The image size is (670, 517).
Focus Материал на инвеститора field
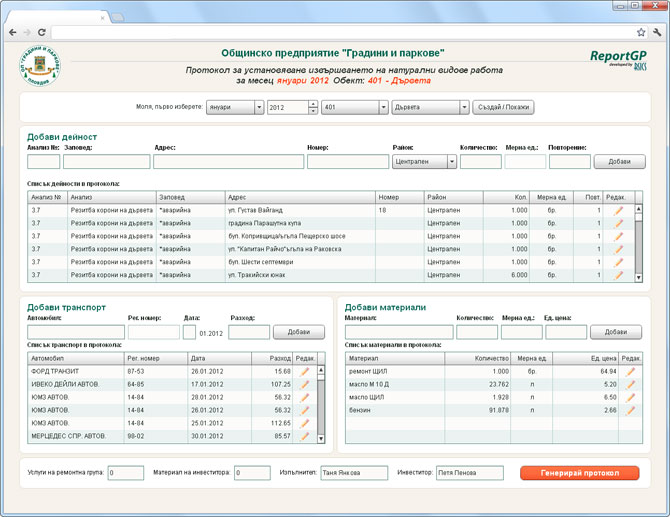coord(252,473)
